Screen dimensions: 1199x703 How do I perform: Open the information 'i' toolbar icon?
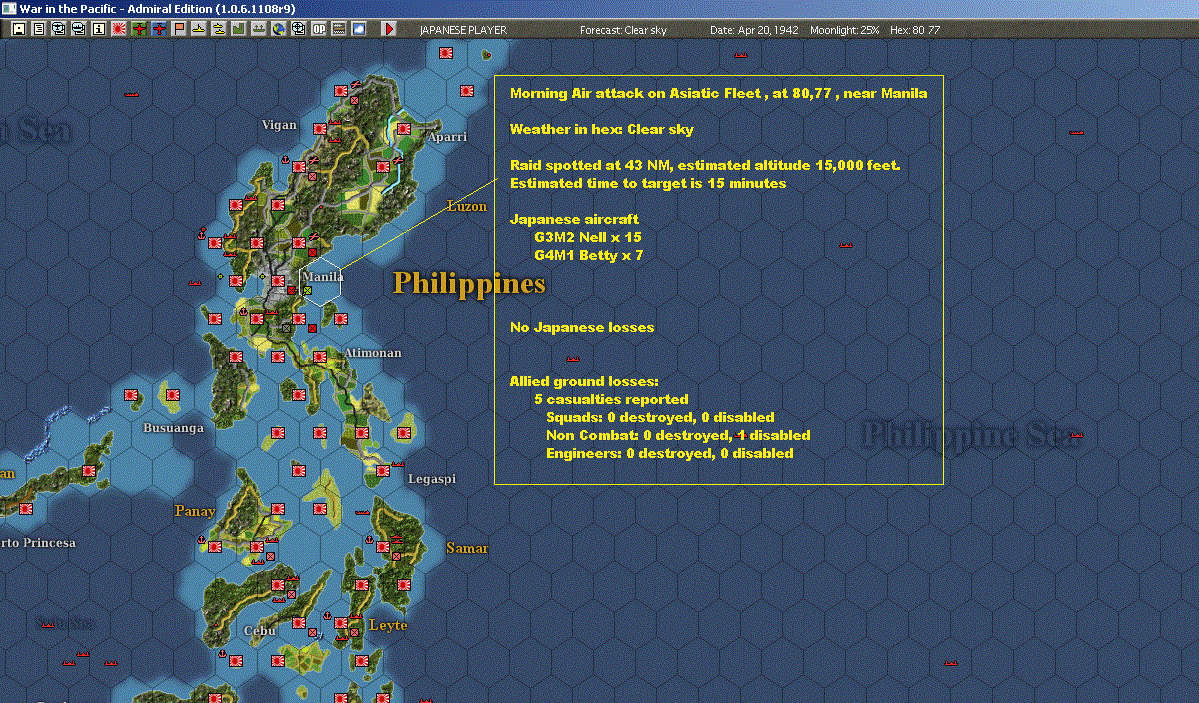coord(99,29)
